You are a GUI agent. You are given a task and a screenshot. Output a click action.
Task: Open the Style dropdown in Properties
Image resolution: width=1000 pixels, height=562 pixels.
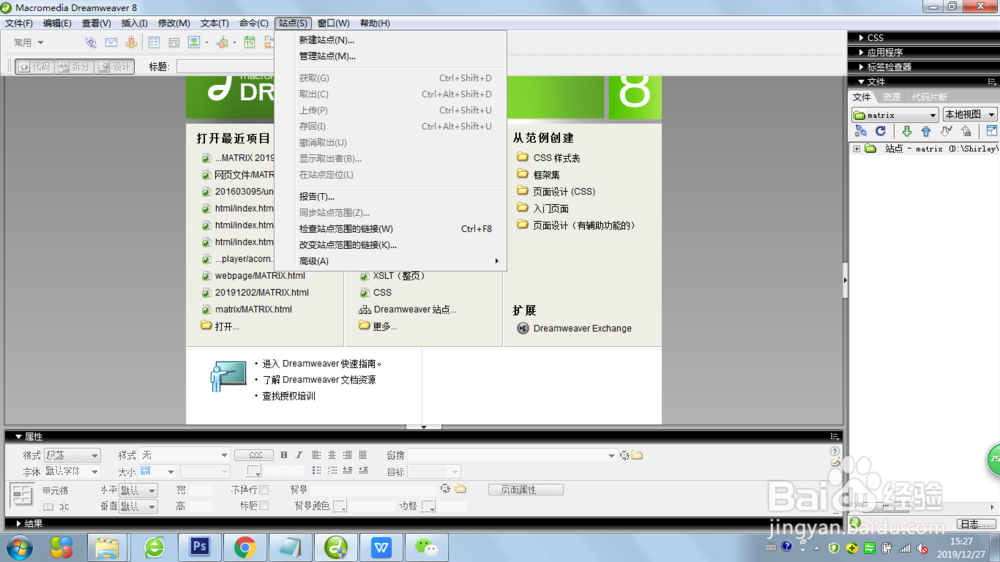click(184, 455)
